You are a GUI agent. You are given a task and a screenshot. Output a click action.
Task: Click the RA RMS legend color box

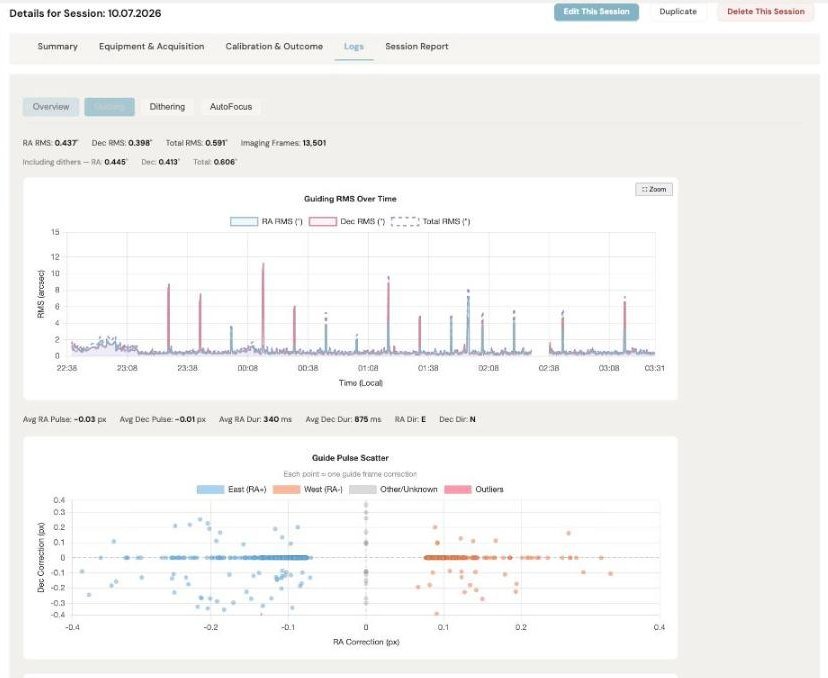pos(244,221)
